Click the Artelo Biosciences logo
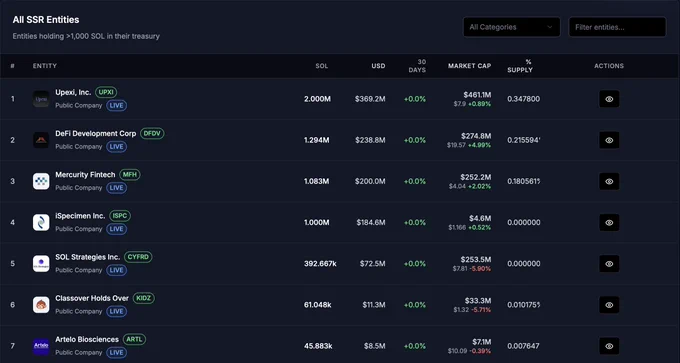This screenshot has width=680, height=363. (41, 346)
